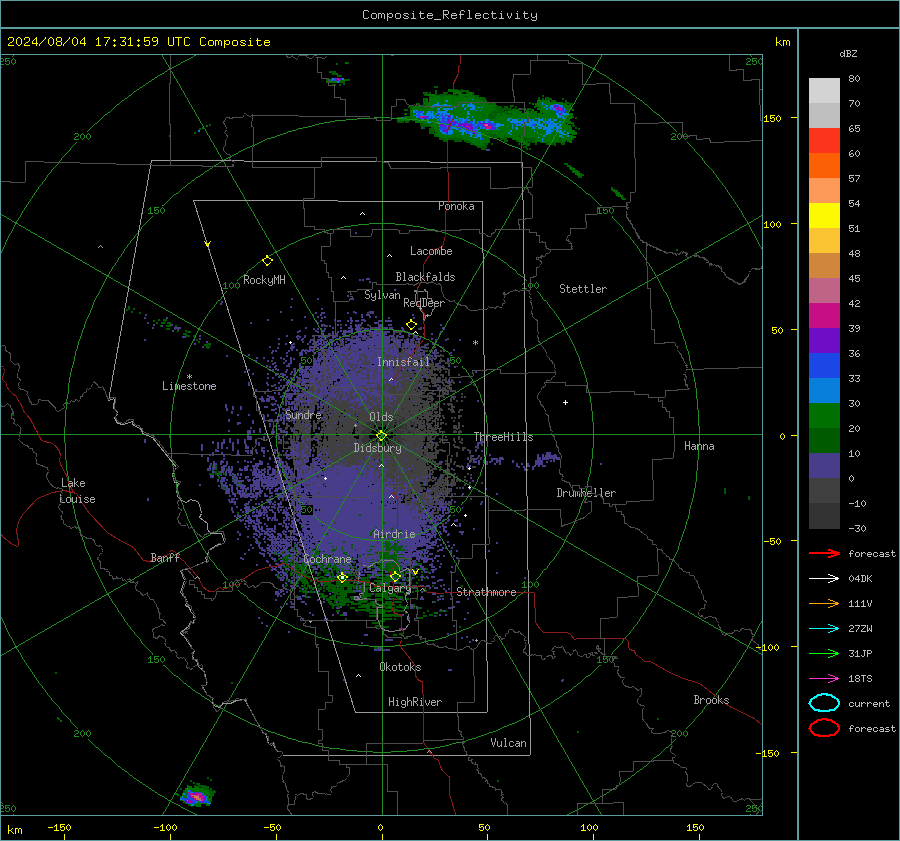Click the small echo at the map's top edge
The height and width of the screenshot is (841, 900).
tap(337, 79)
